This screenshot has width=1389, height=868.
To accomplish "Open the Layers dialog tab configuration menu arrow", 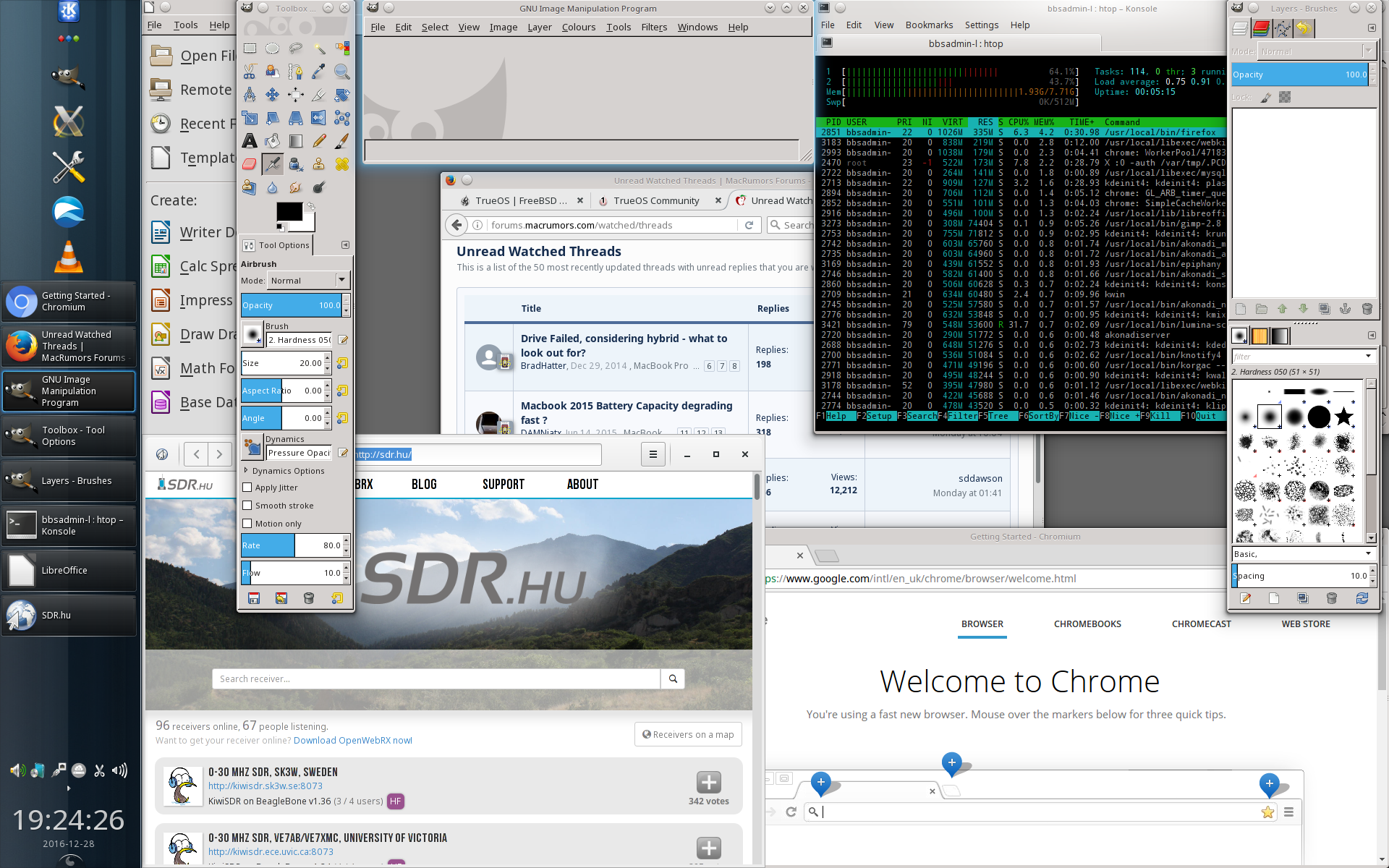I will tap(1372, 28).
